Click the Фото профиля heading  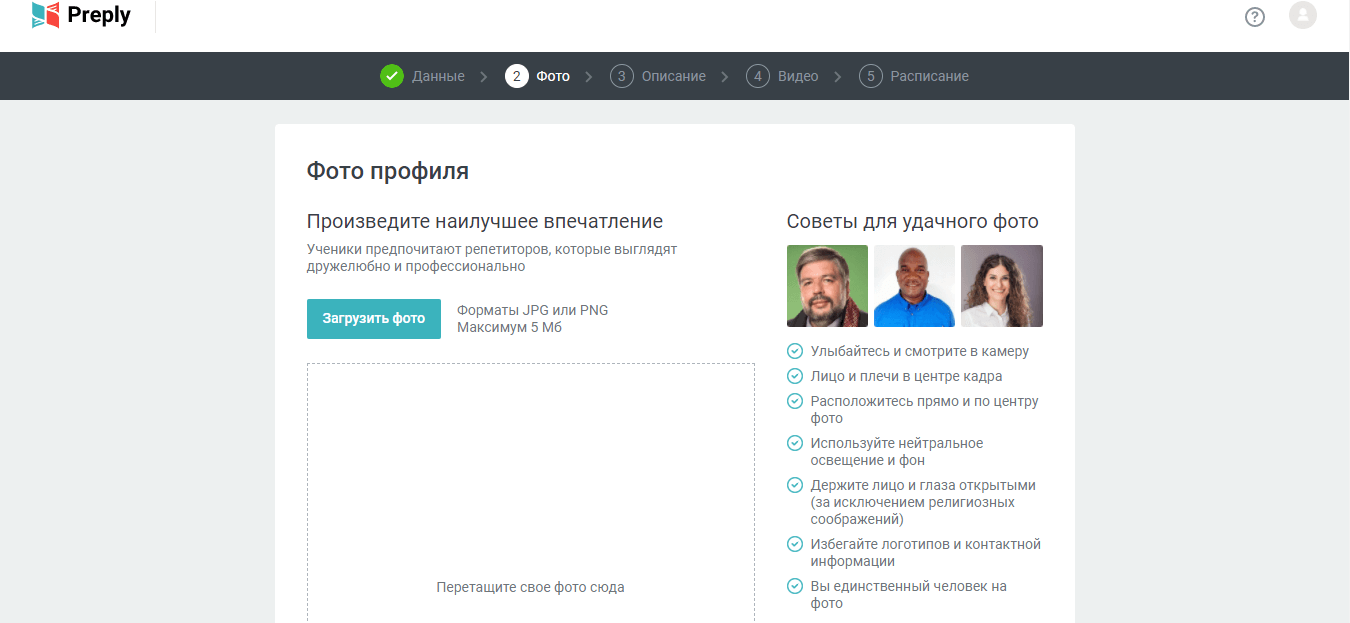388,171
